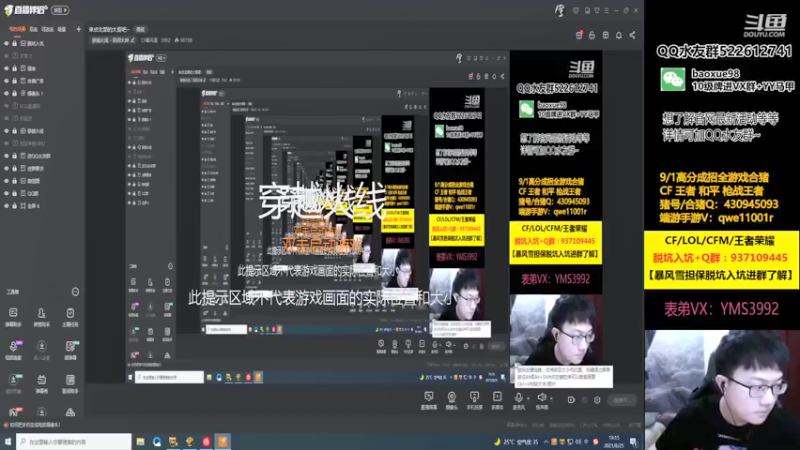Open the chat assistant tool with the speech-bubble icon in the toolbox
This screenshot has height=450, width=800.
tap(13, 316)
